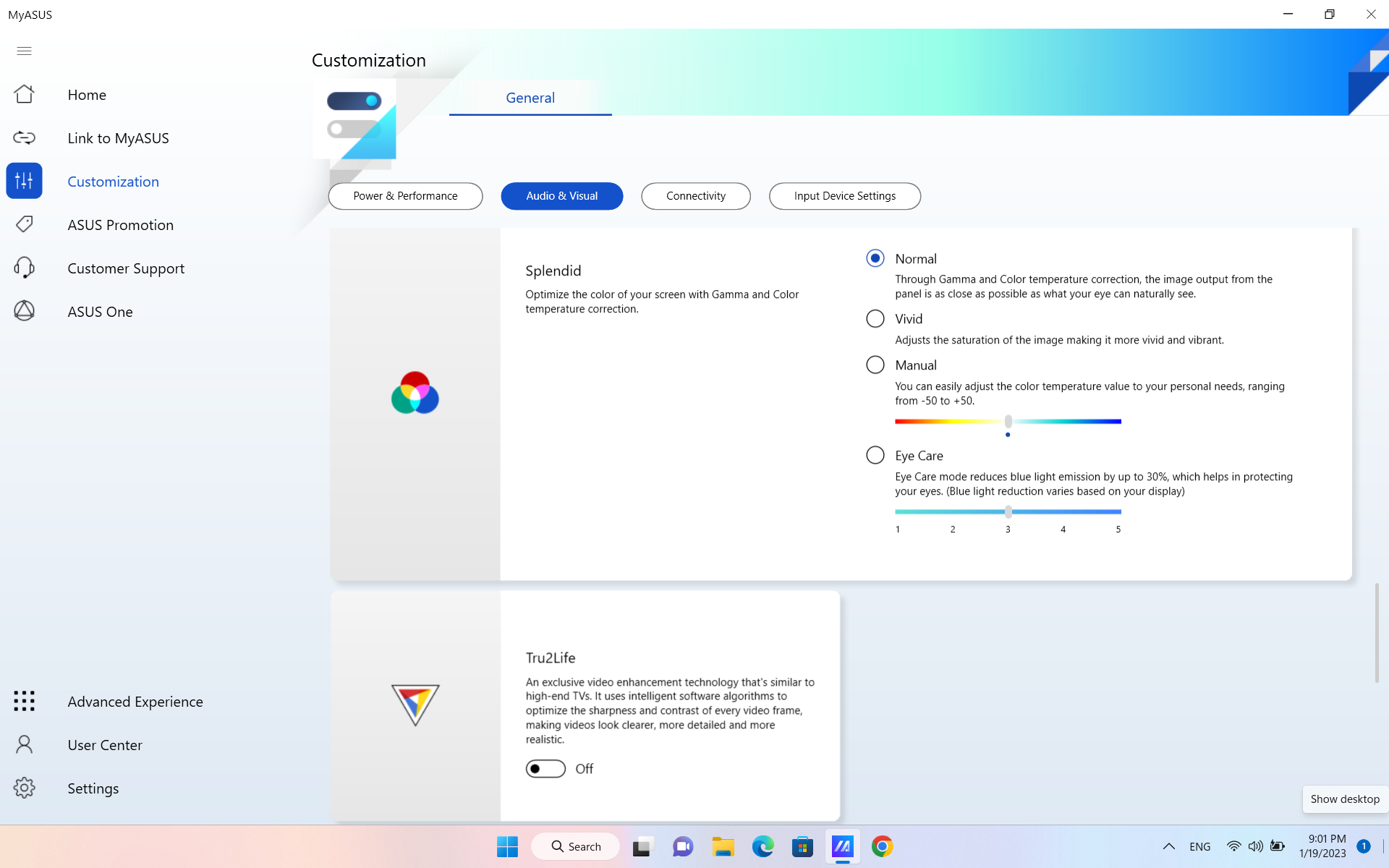Click the MyASUS taskbar icon
This screenshot has width=1389, height=868.
point(842,846)
